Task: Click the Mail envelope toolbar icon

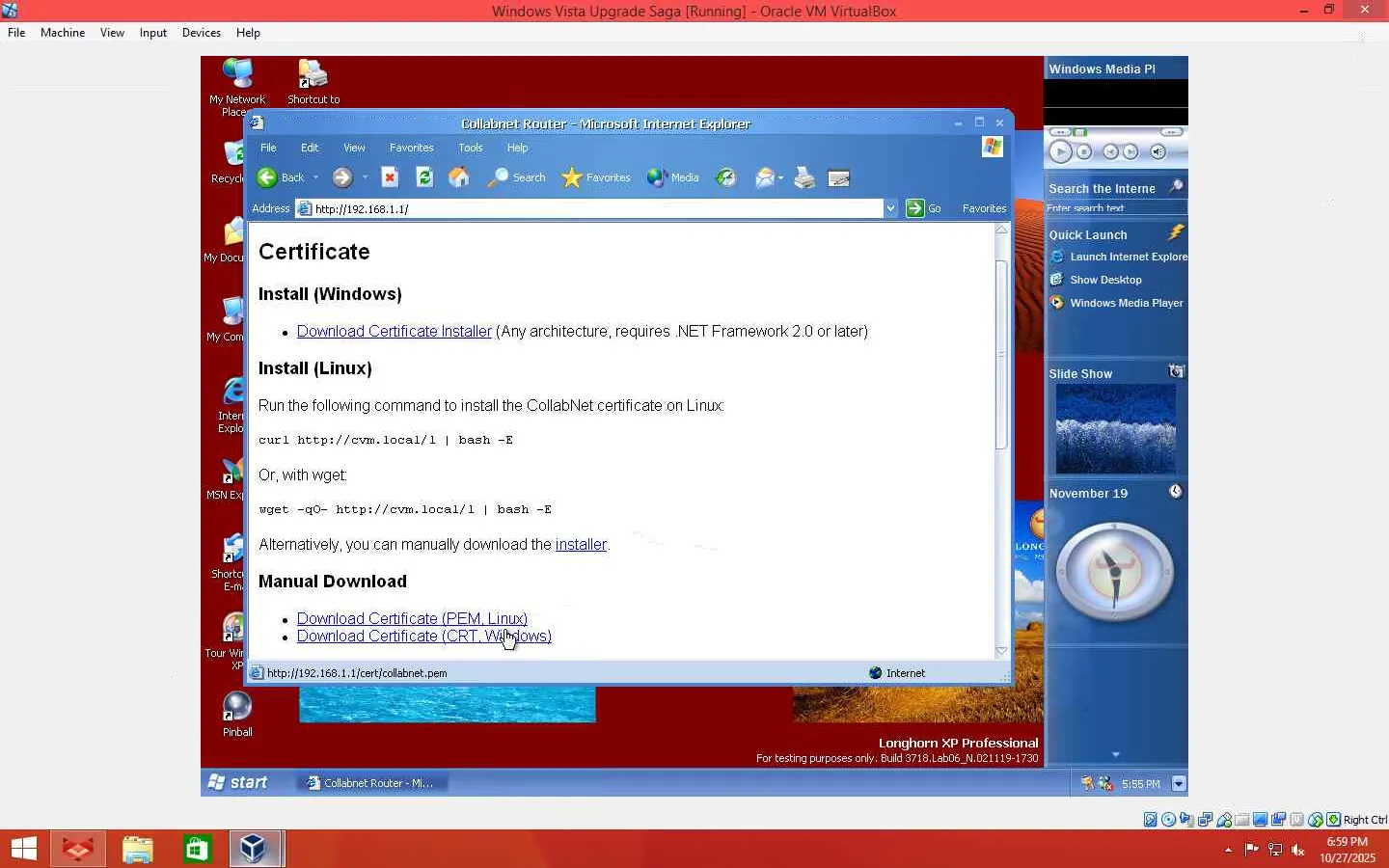Action: tap(764, 177)
